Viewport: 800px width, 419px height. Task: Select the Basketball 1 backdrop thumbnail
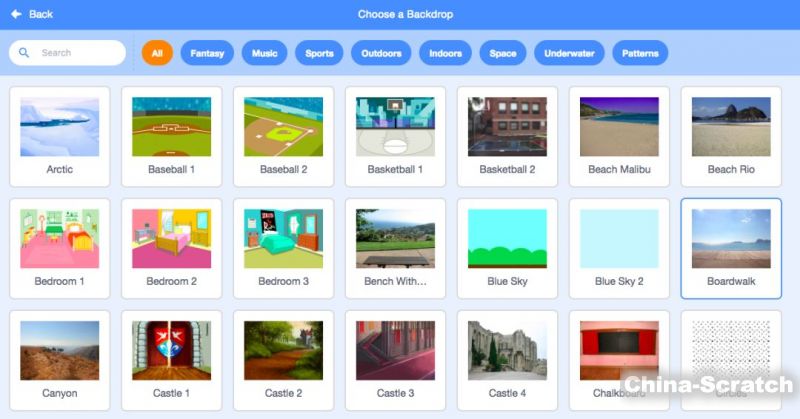click(395, 136)
